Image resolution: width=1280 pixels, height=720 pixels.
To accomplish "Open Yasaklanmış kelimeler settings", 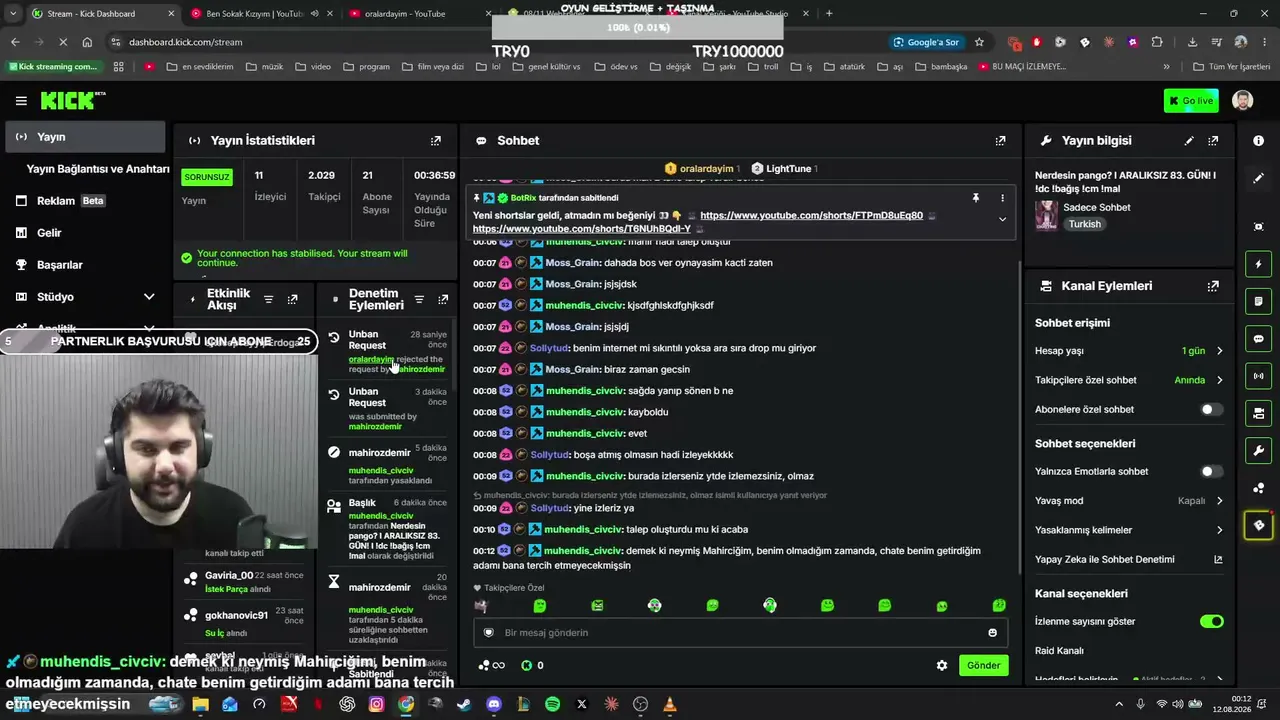I will 1129,530.
